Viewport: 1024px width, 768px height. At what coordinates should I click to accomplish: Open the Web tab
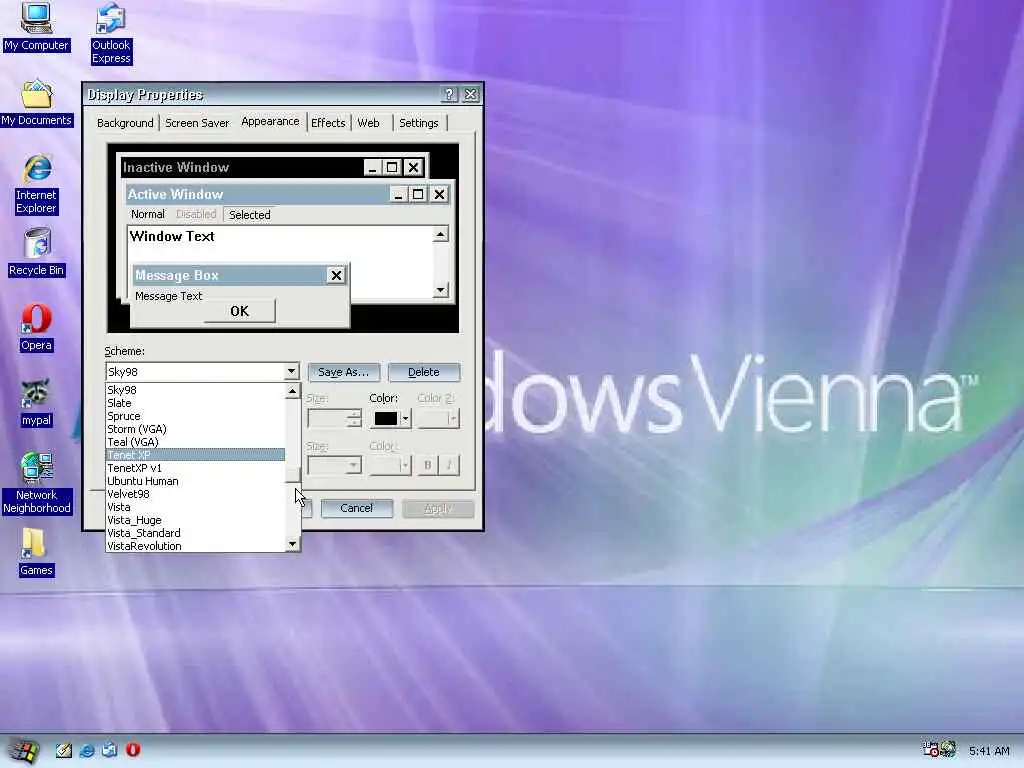(368, 123)
